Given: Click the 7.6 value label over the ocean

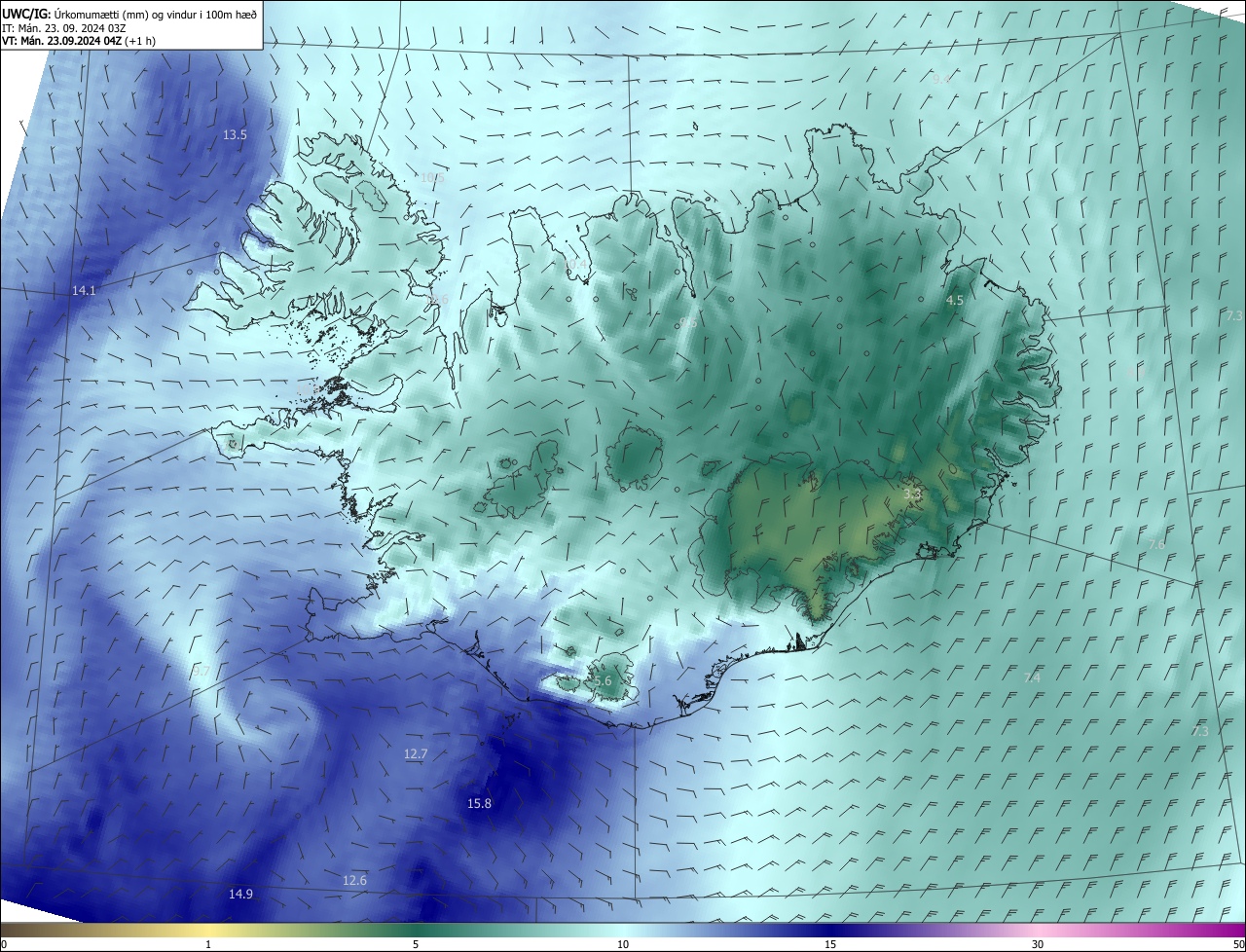Looking at the screenshot, I should (x=1156, y=545).
